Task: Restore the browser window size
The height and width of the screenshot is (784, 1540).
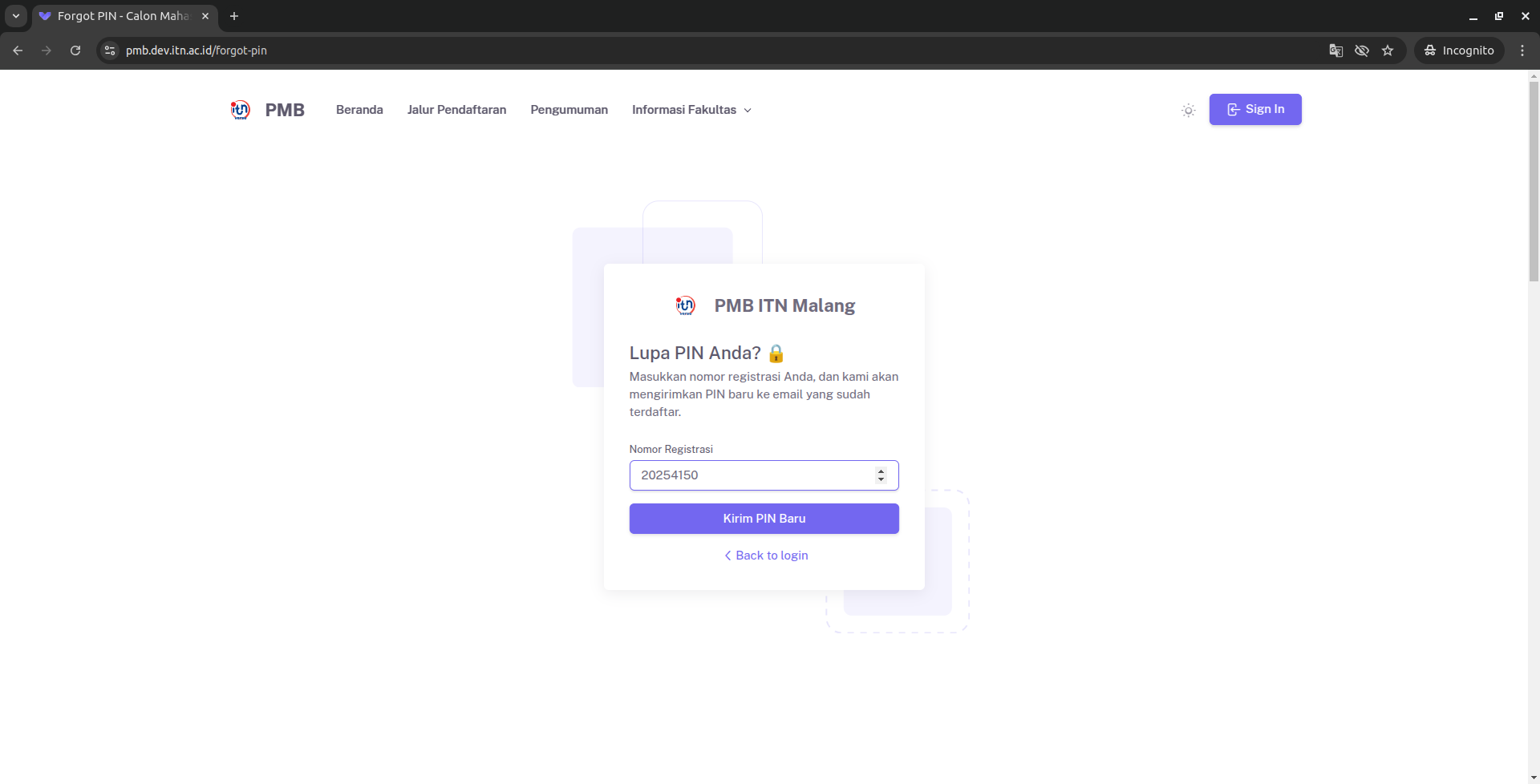Action: (1499, 16)
